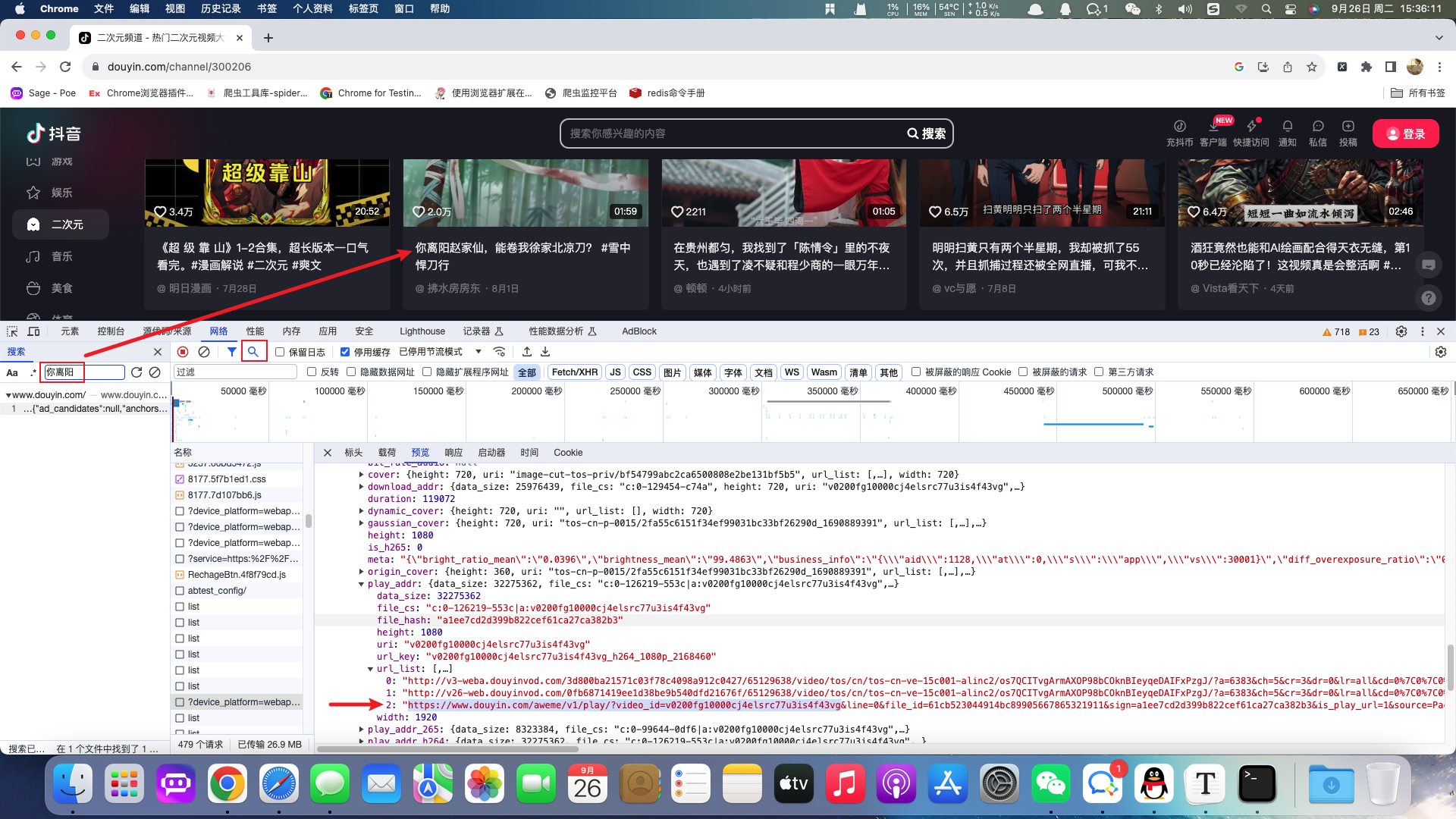Select the Fetch/XHR filter button
The image size is (1456, 819).
coord(574,372)
